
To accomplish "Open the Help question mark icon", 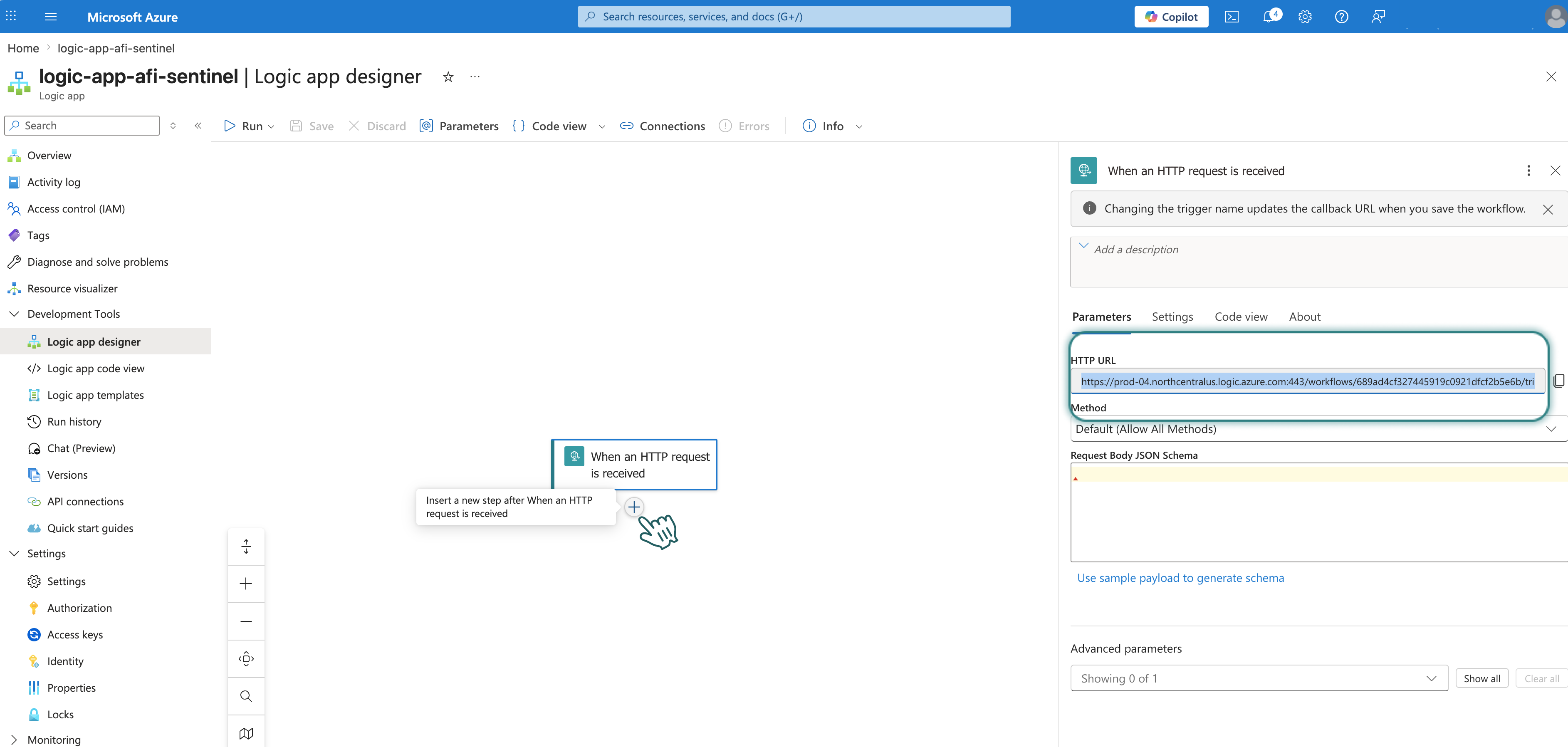I will click(x=1341, y=17).
